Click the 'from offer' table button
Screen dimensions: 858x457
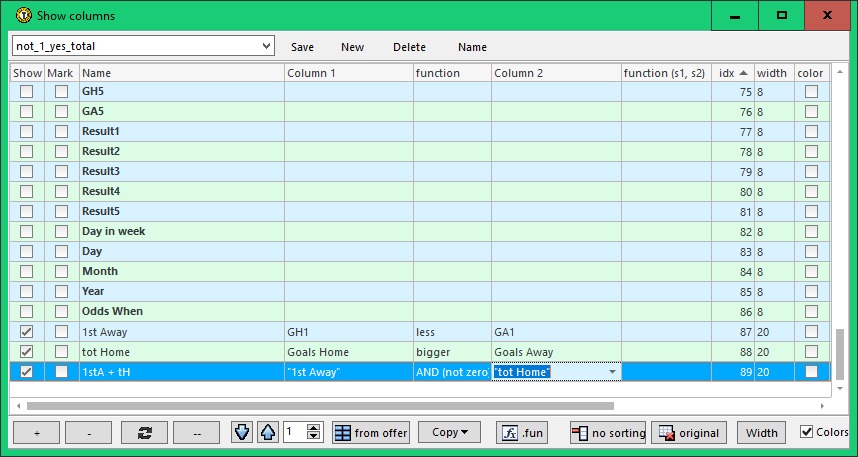(x=371, y=433)
